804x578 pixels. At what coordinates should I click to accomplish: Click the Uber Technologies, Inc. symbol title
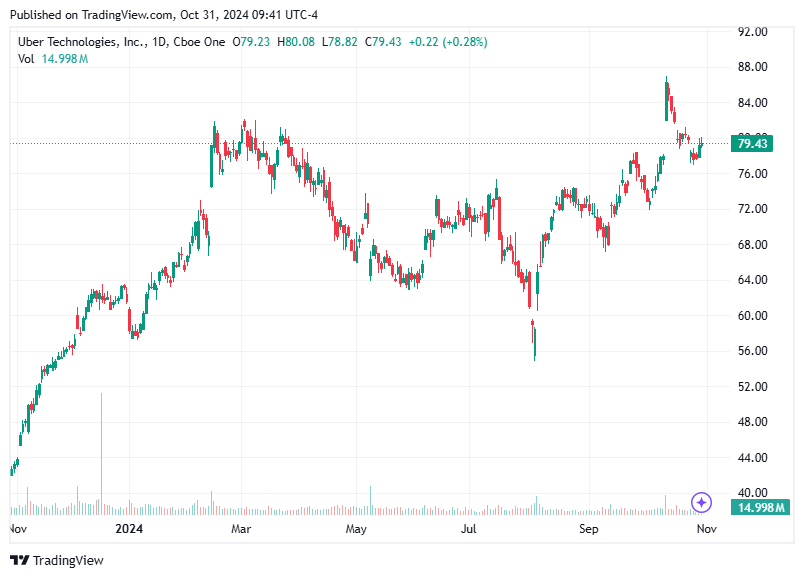tap(83, 42)
